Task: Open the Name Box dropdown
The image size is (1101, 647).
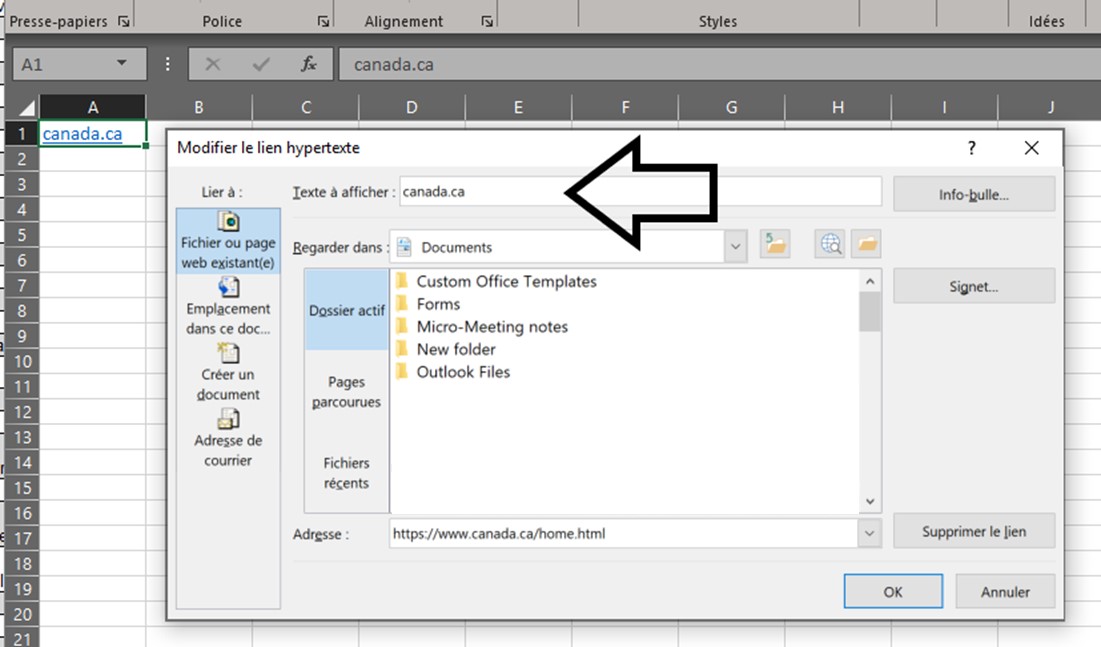Action: tap(124, 63)
